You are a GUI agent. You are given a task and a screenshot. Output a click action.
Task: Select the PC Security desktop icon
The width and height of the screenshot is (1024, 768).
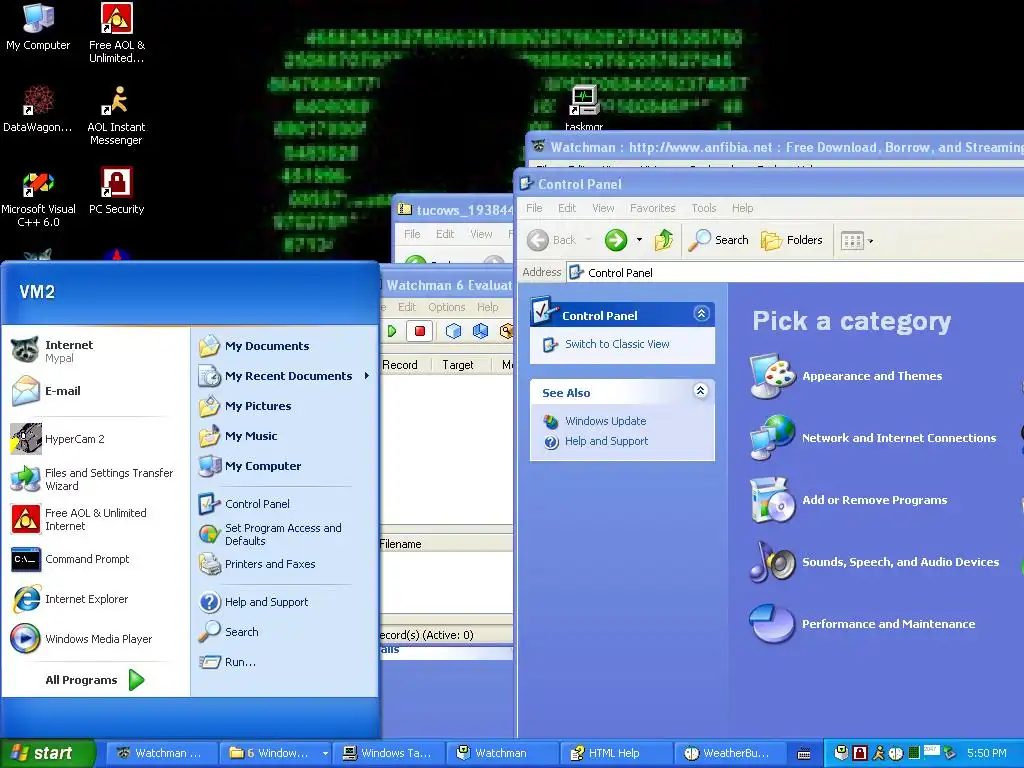116,191
